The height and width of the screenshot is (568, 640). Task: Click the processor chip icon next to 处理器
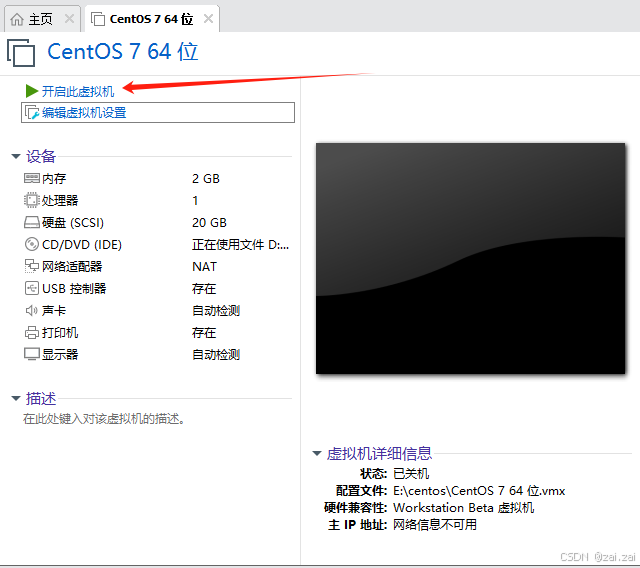[x=32, y=200]
